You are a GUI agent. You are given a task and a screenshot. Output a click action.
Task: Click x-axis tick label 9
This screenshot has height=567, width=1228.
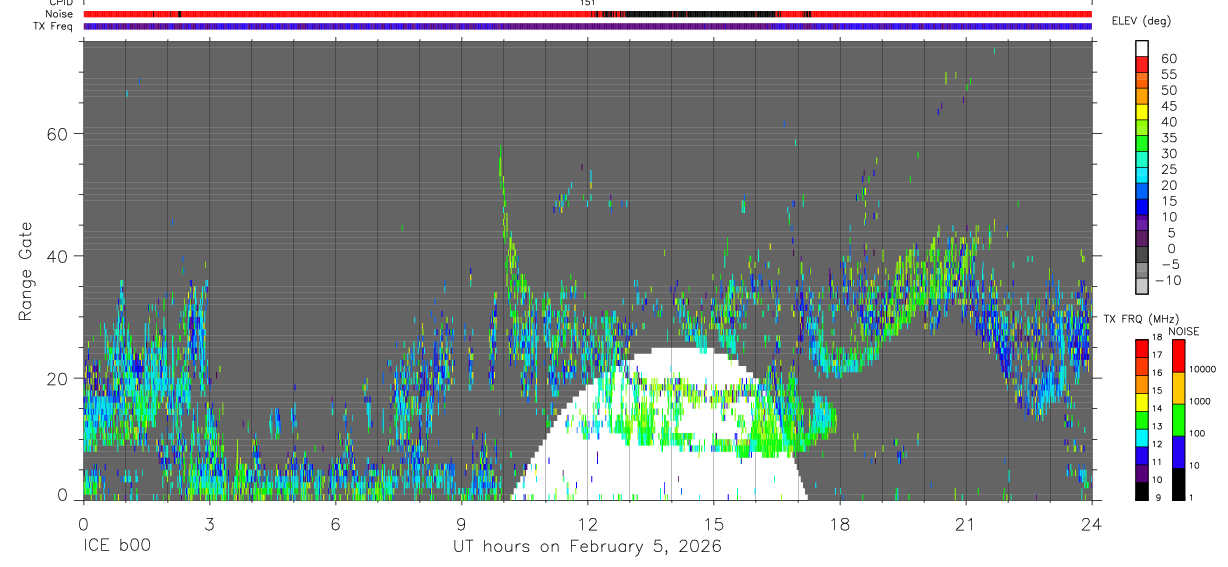click(x=461, y=523)
